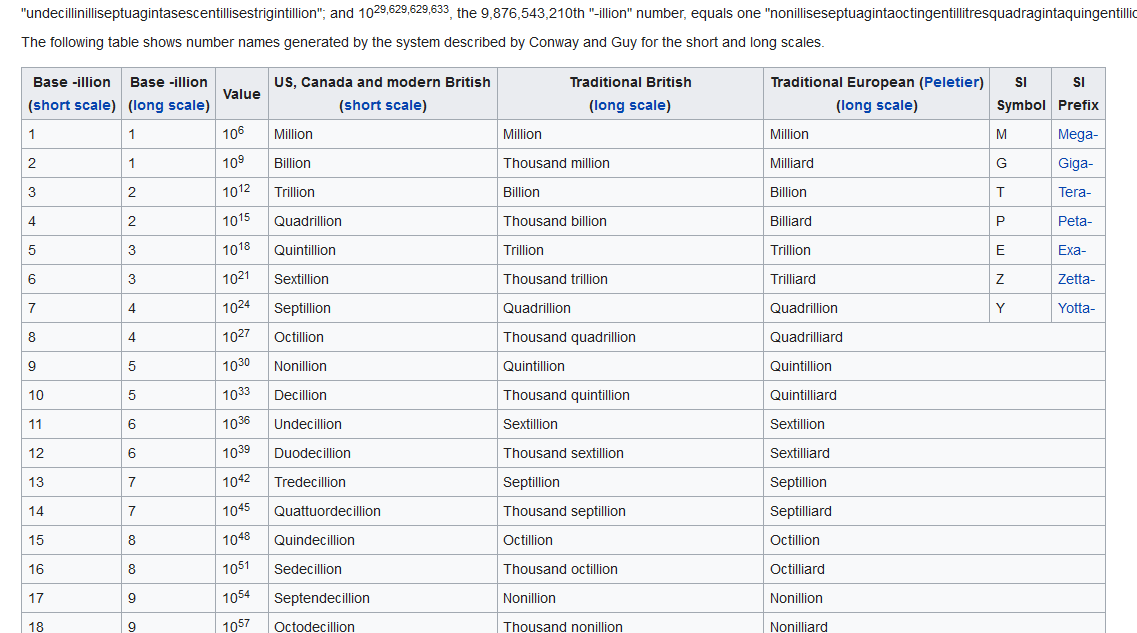Click the 'Octodecillion' cell
The image size is (1137, 633).
click(383, 624)
